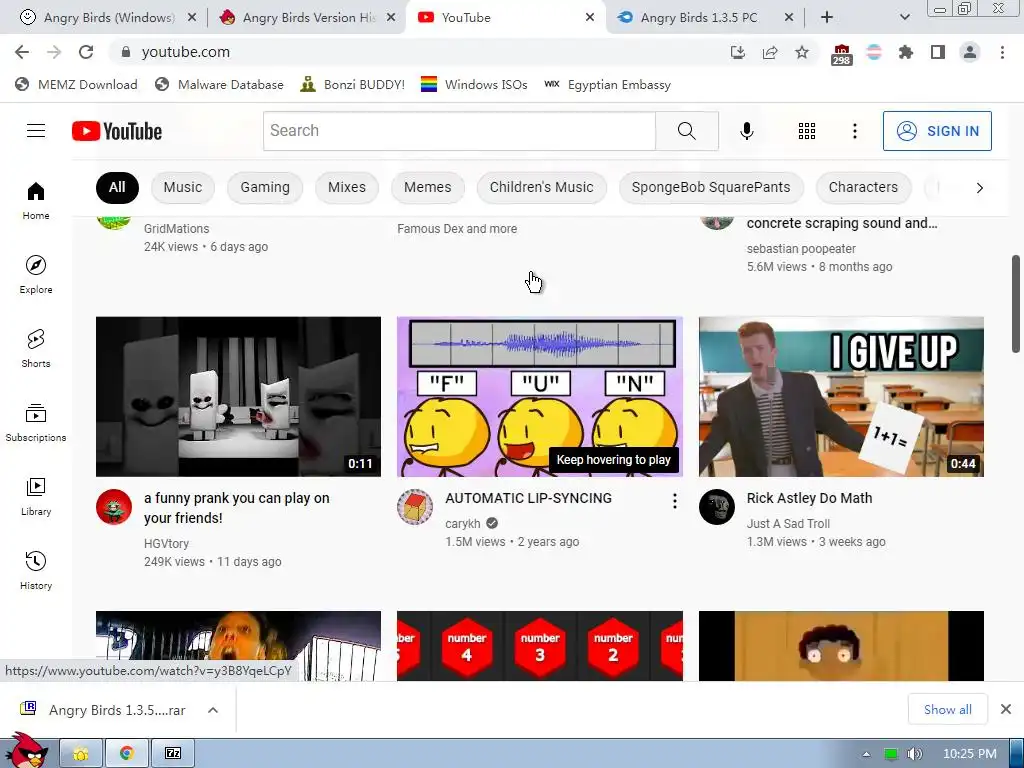Viewport: 1024px width, 768px height.
Task: Open Explore in the sidebar
Action: 36,274
